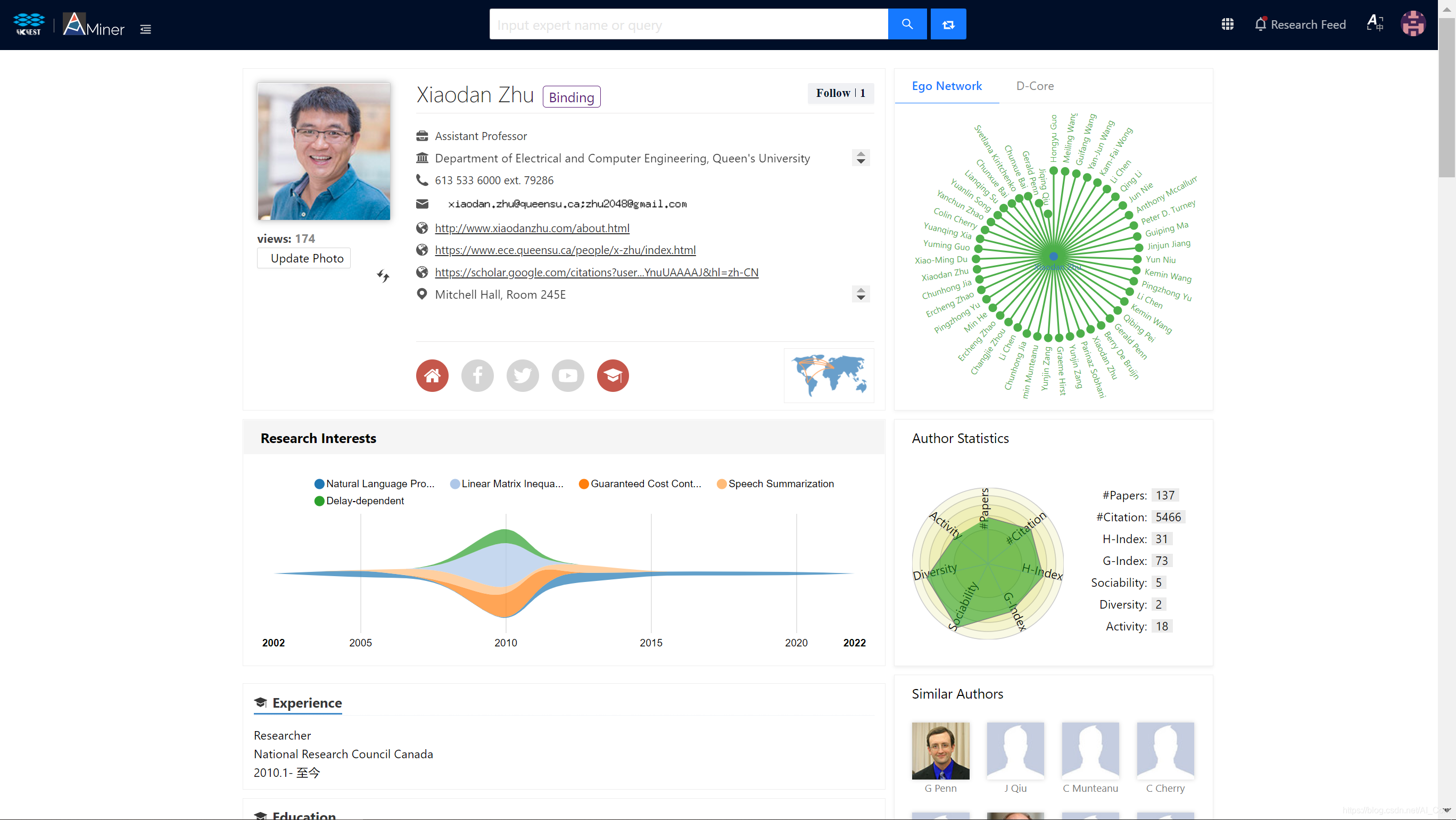1456x820 pixels.
Task: Click the red homepage icon button
Action: coord(432,375)
